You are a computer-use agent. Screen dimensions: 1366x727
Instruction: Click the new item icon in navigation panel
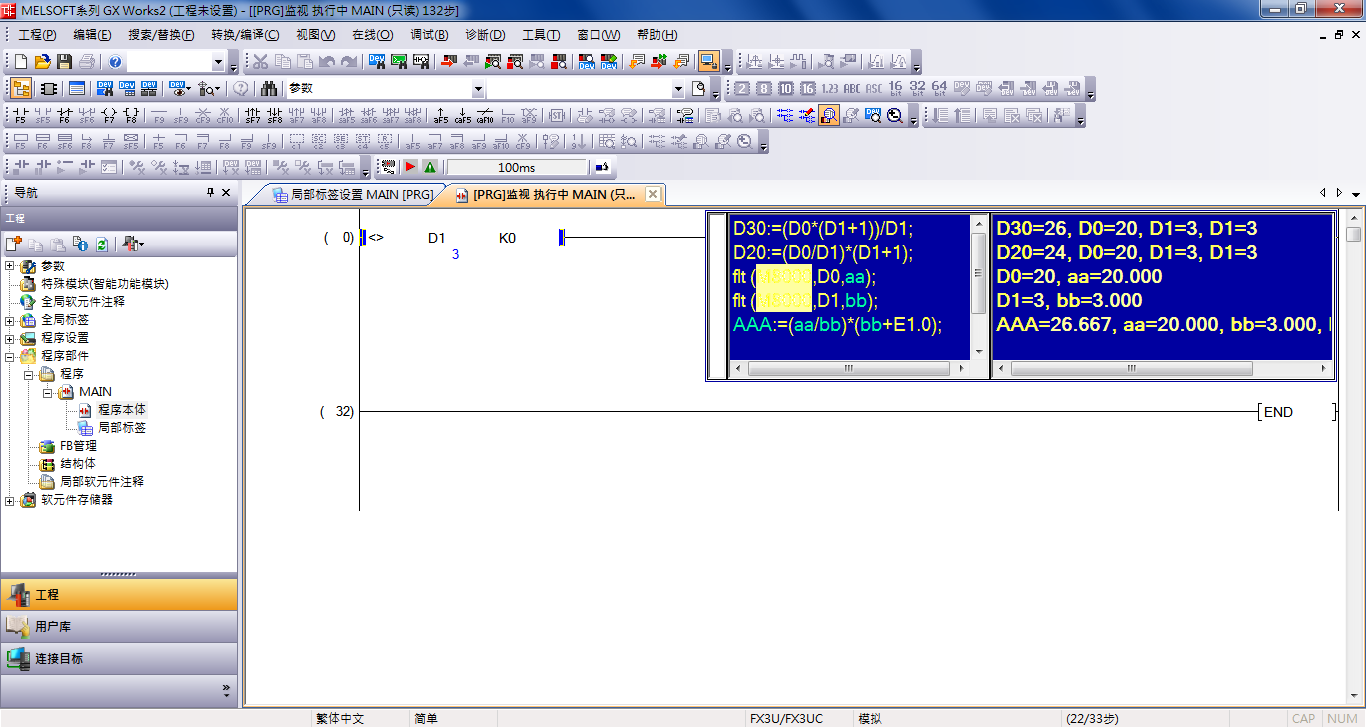[x=14, y=244]
